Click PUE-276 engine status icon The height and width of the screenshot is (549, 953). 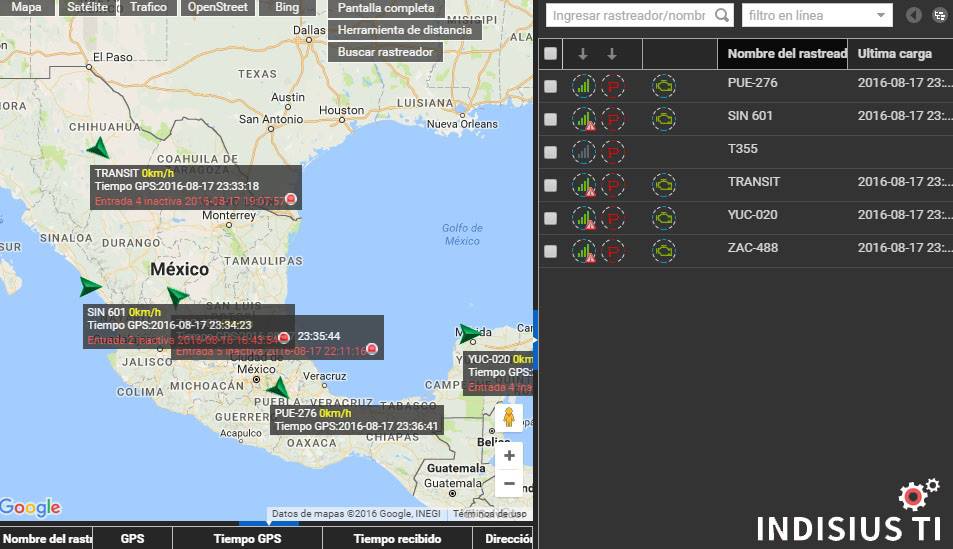tap(664, 86)
